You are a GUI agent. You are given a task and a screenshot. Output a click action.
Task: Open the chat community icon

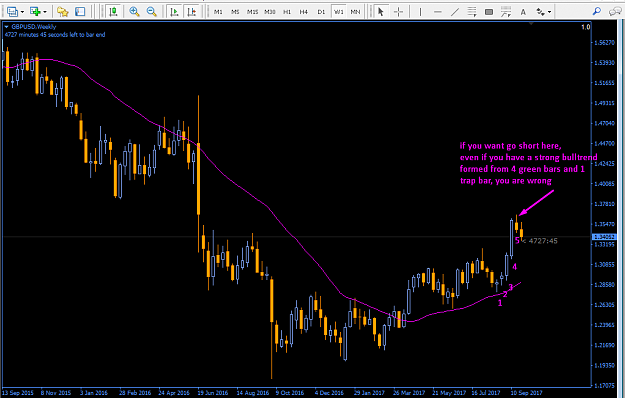click(615, 12)
